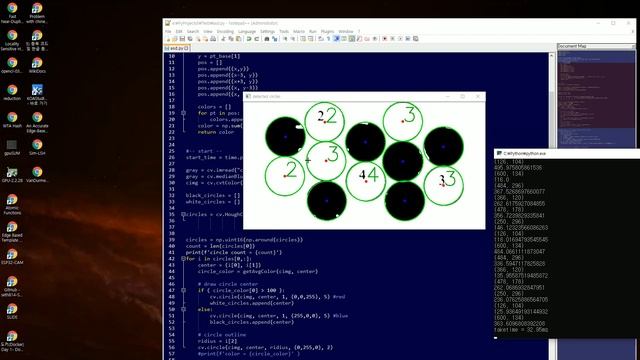Viewport: 640px width, 360px height.
Task: Click the Replace toolbar icon
Action: (275, 39)
